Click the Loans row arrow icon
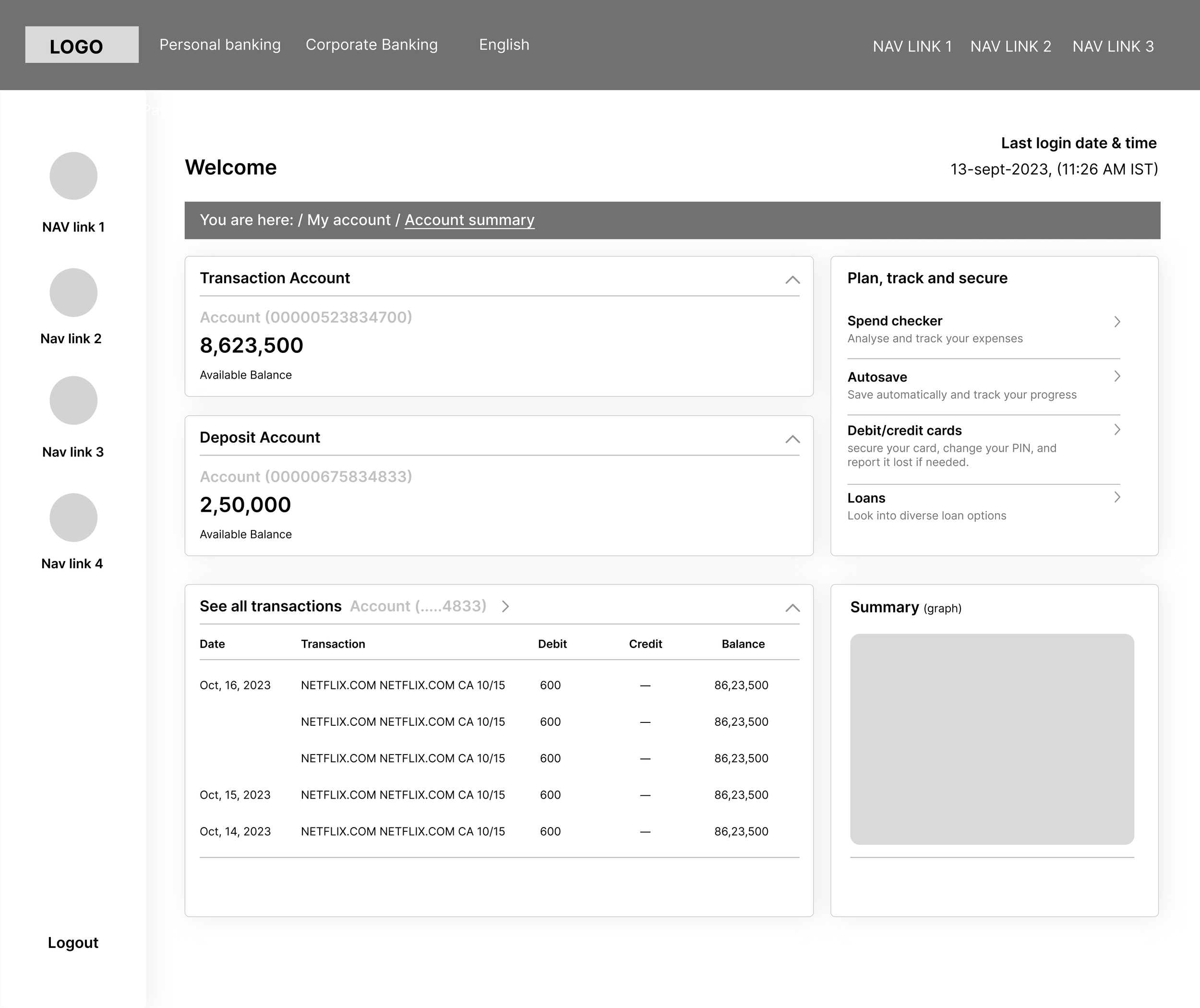 [x=1117, y=497]
